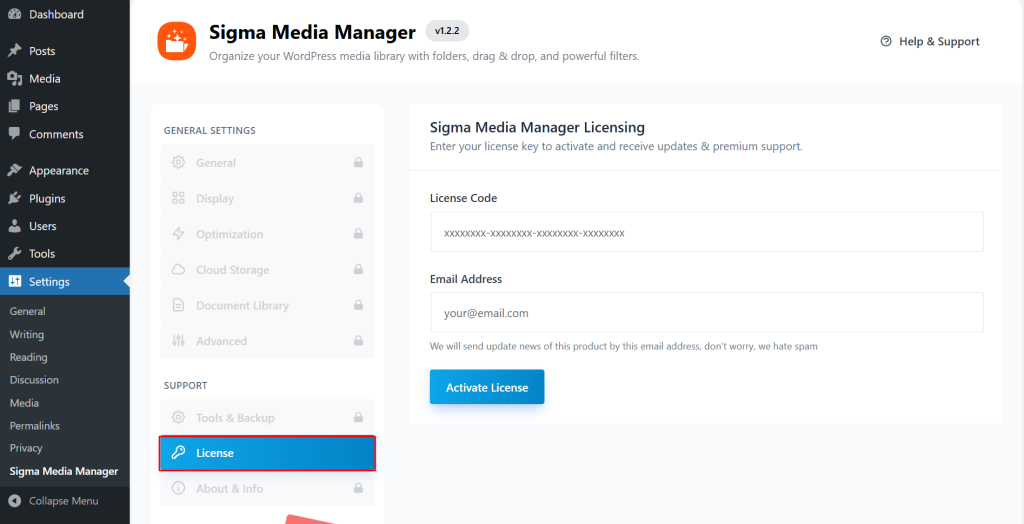Select the Settings admin menu
This screenshot has width=1024, height=524.
click(x=65, y=282)
